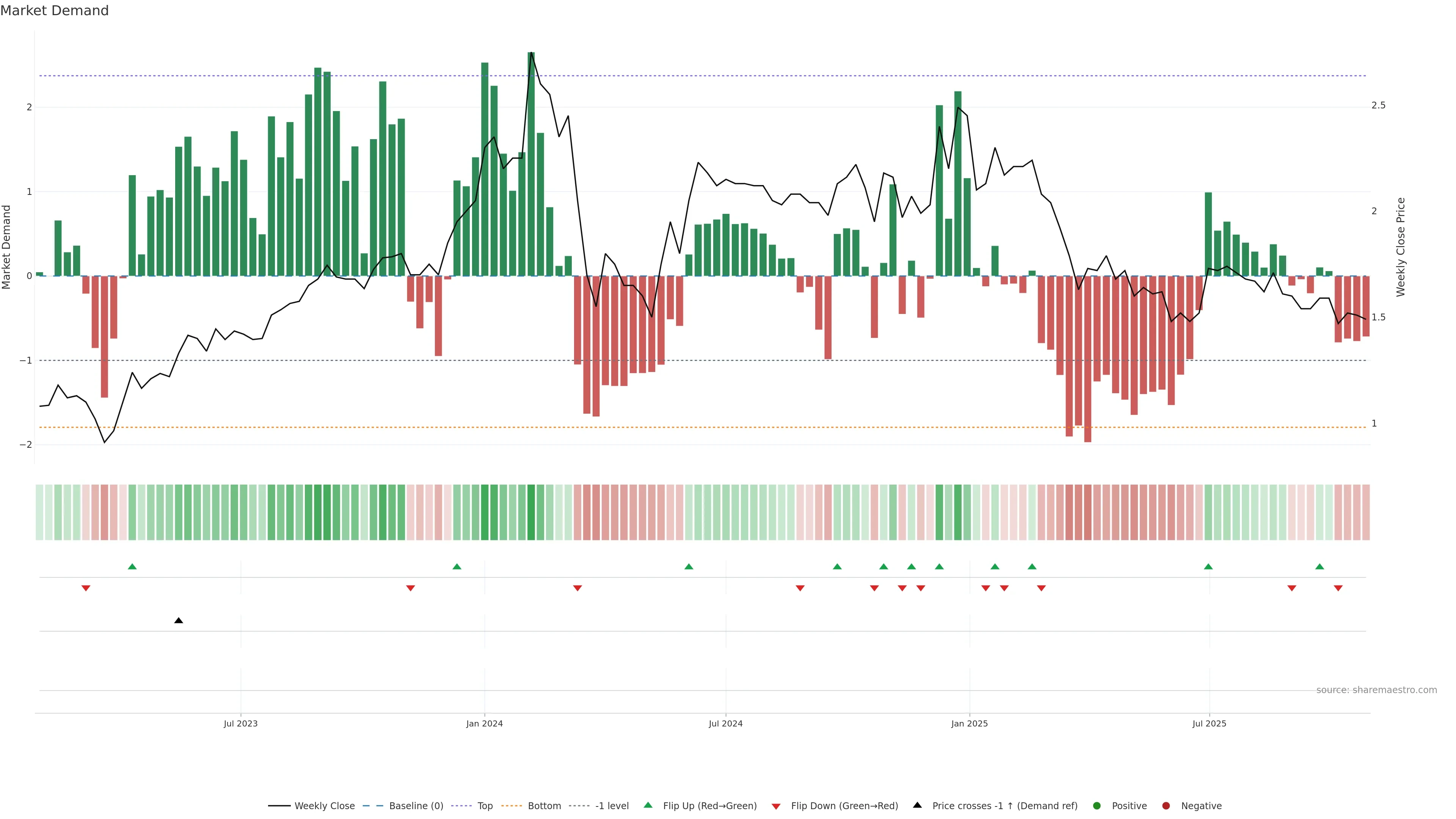
Task: Click the Negative red circle legend icon
Action: 1166,806
